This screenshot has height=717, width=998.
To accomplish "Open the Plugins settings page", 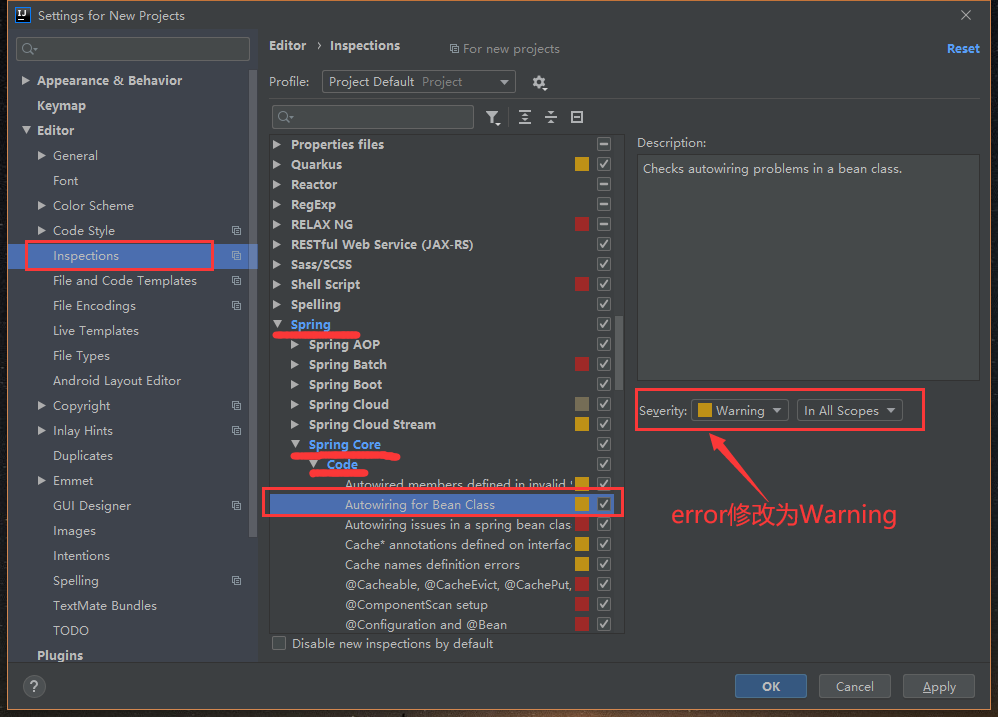I will tap(60, 655).
